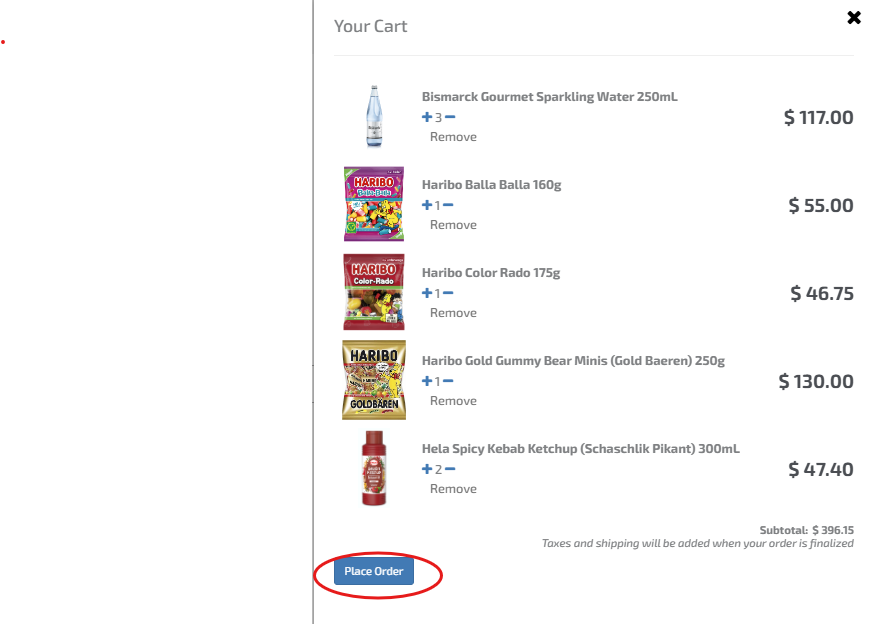Increase Haribo Gold Gummy Bear Minis quantity
Screen dimensions: 872x624
pos(427,381)
